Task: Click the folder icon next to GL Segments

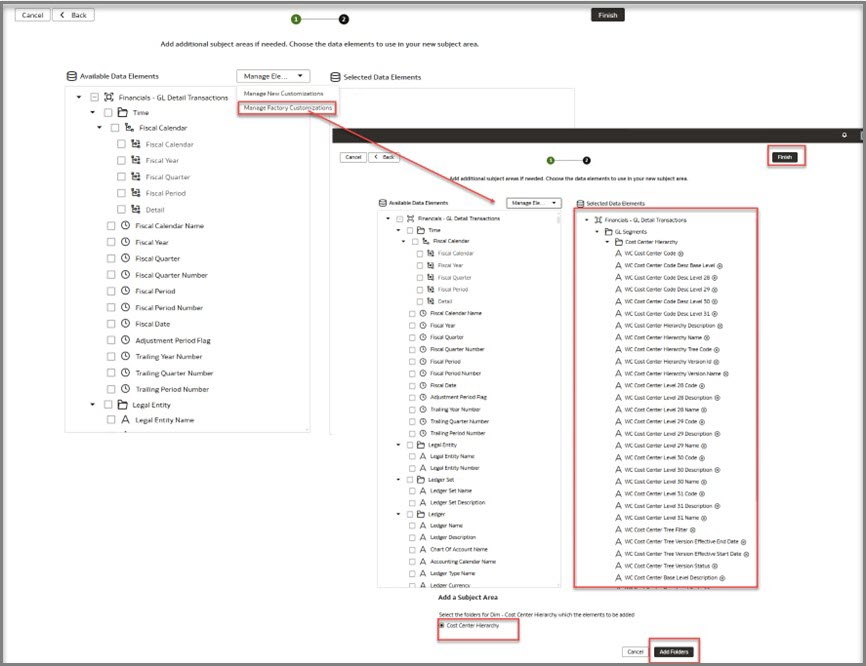Action: 608,231
